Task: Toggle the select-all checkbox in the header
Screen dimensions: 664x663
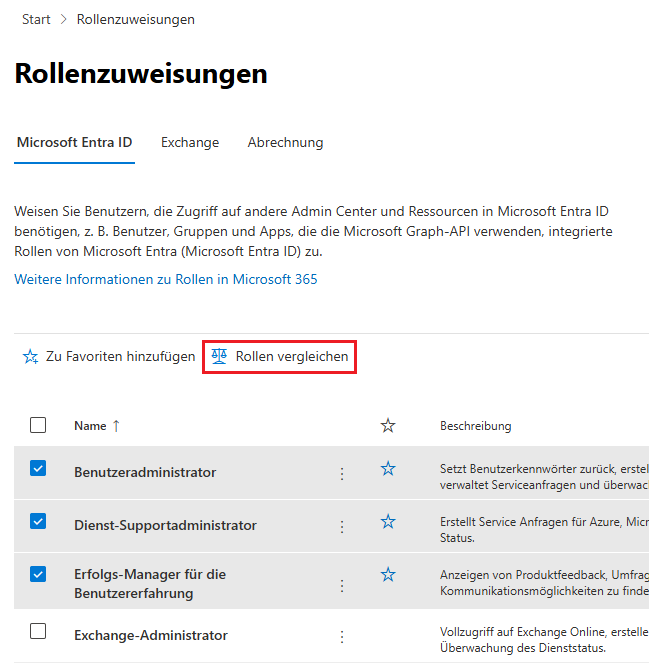Action: click(x=38, y=425)
